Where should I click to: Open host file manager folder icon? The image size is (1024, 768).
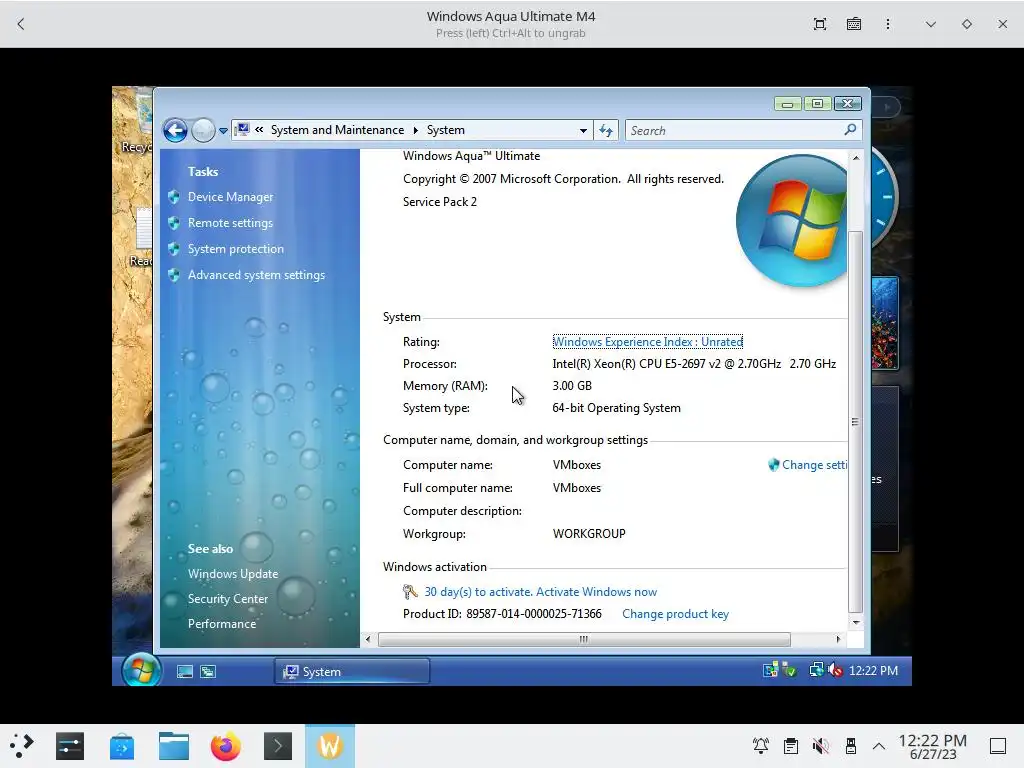174,746
